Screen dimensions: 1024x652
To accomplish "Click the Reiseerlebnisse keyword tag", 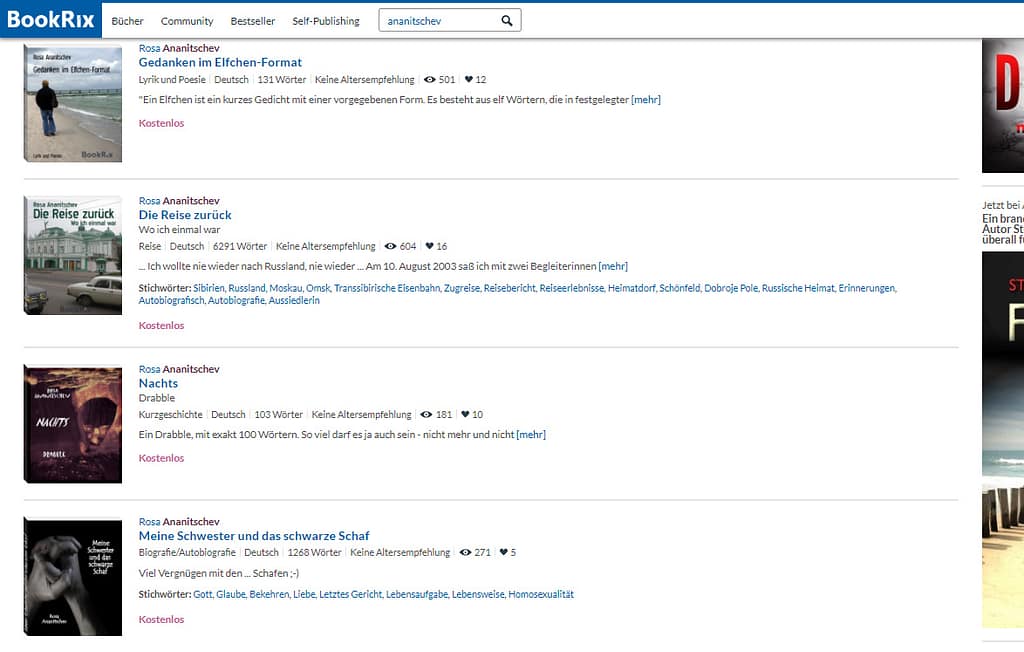I will [572, 288].
